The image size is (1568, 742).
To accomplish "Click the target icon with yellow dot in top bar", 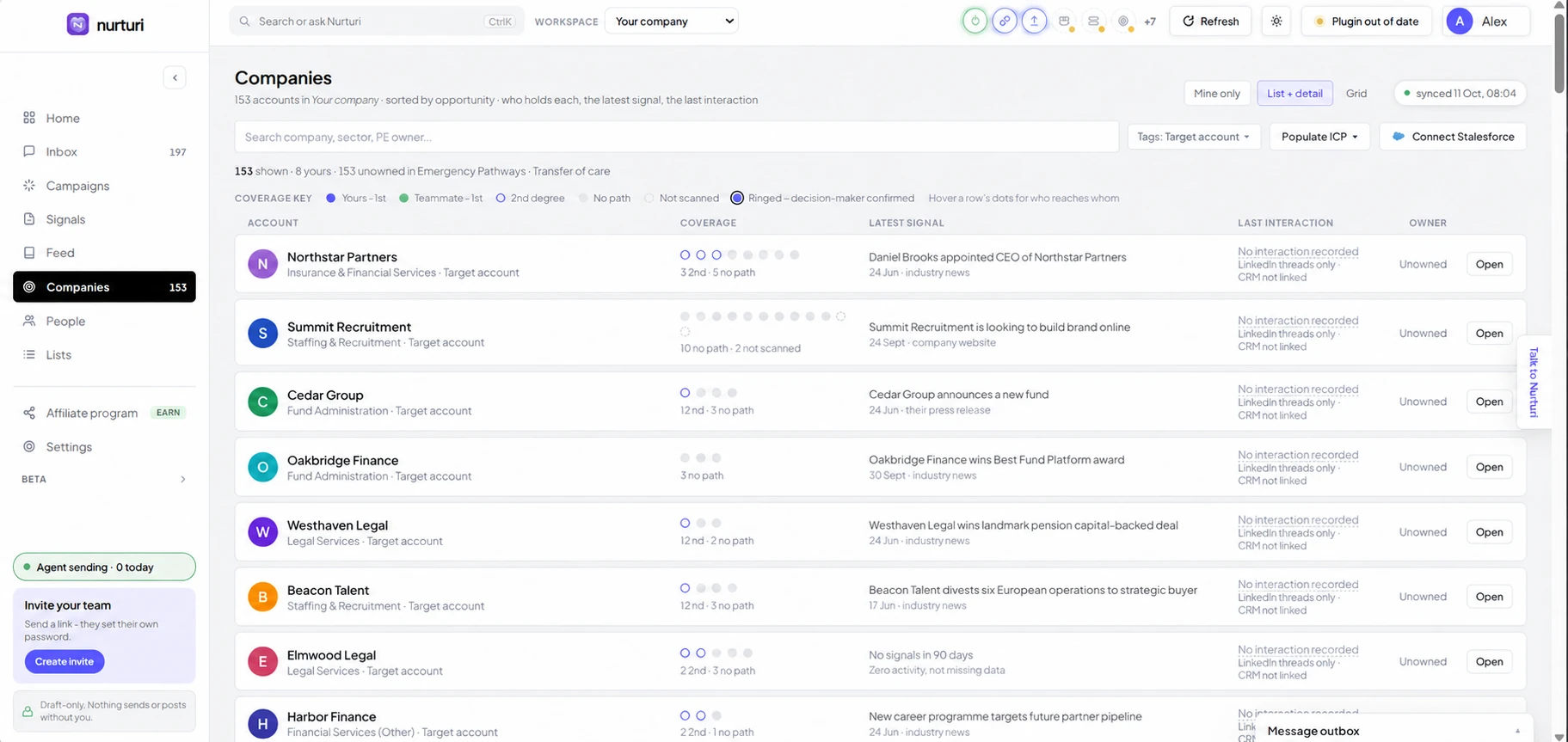I will point(1123,21).
